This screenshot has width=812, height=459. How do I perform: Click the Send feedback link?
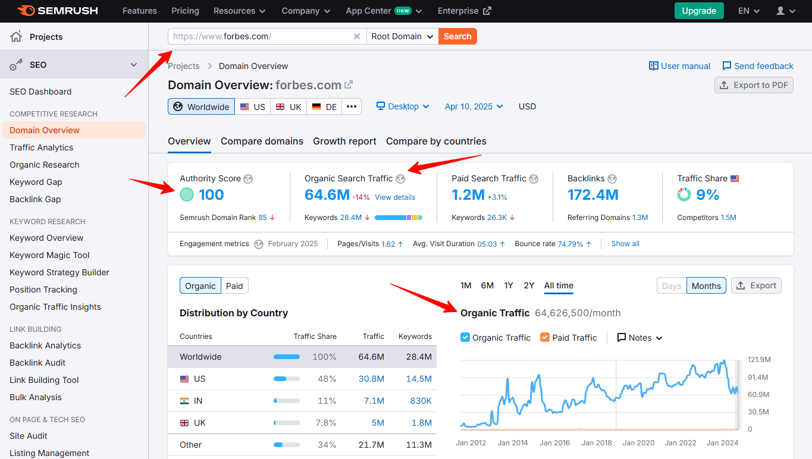pyautogui.click(x=758, y=66)
